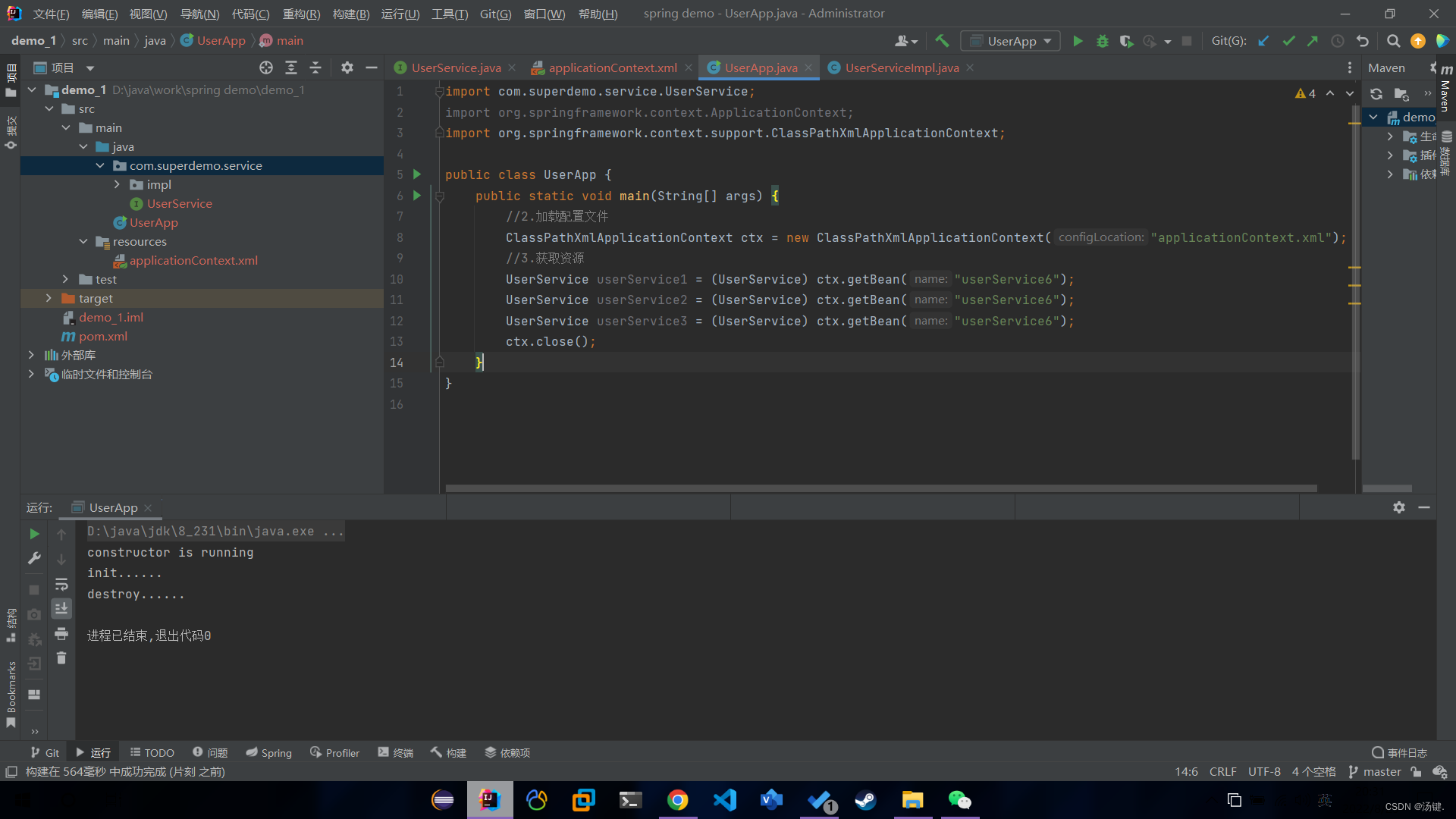The width and height of the screenshot is (1456, 819).
Task: Open Search Everywhere magnifier icon
Action: [1393, 41]
